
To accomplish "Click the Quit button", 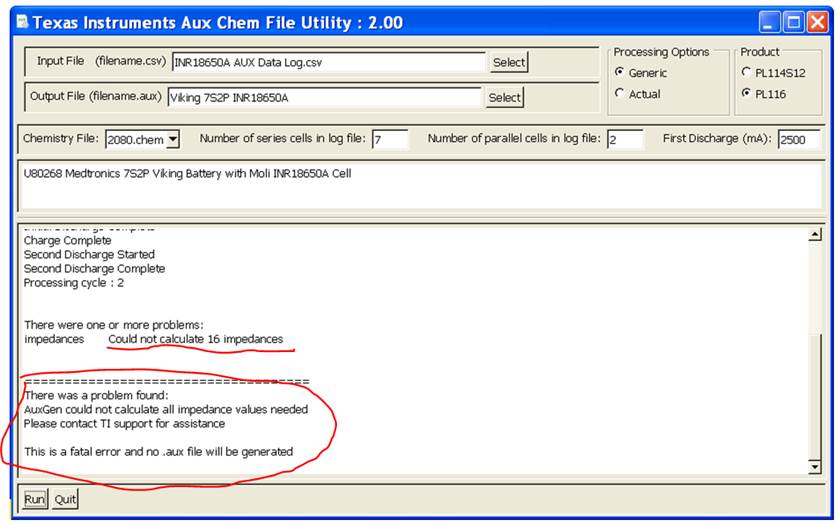I will point(65,499).
